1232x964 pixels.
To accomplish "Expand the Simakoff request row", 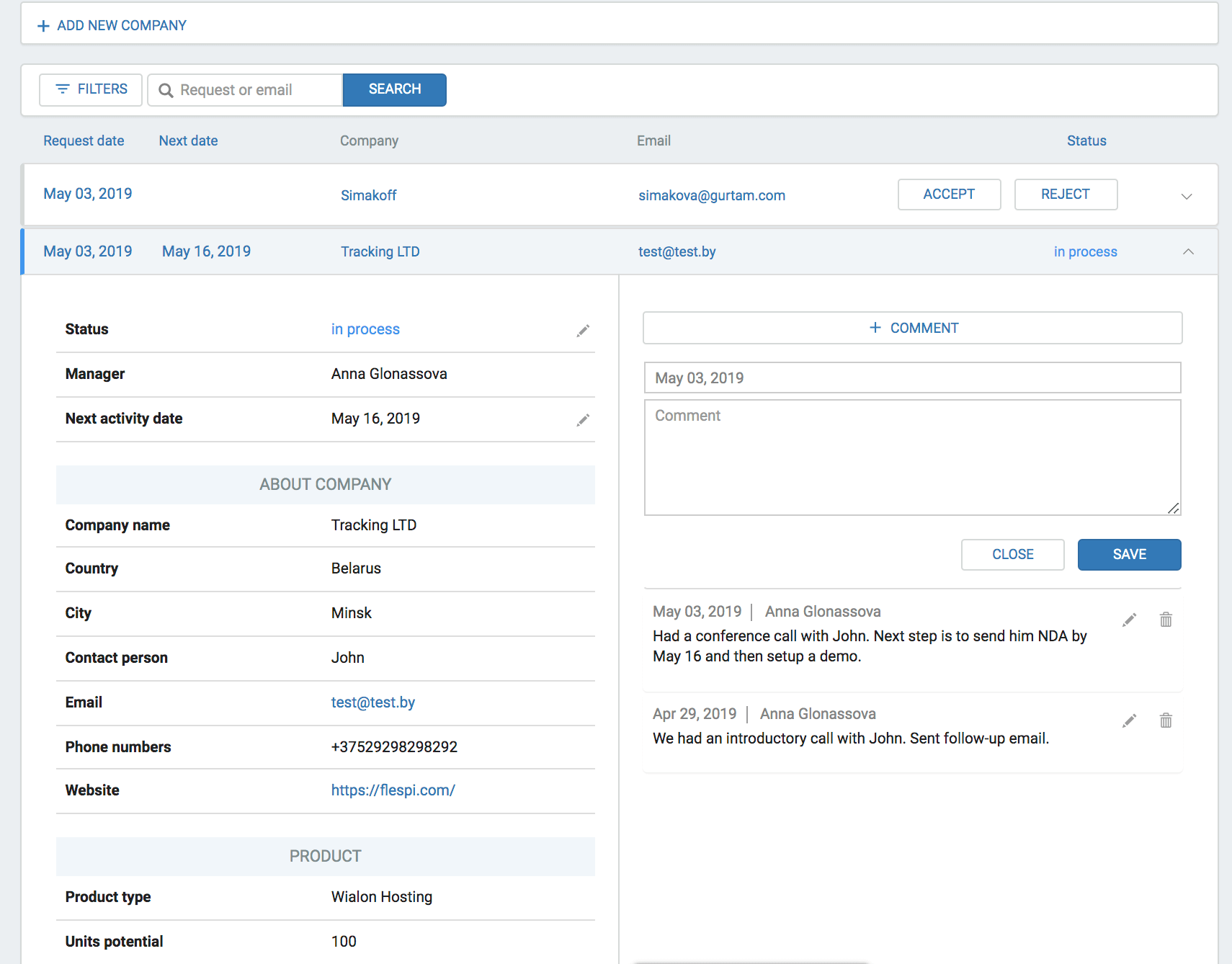I will click(1187, 196).
